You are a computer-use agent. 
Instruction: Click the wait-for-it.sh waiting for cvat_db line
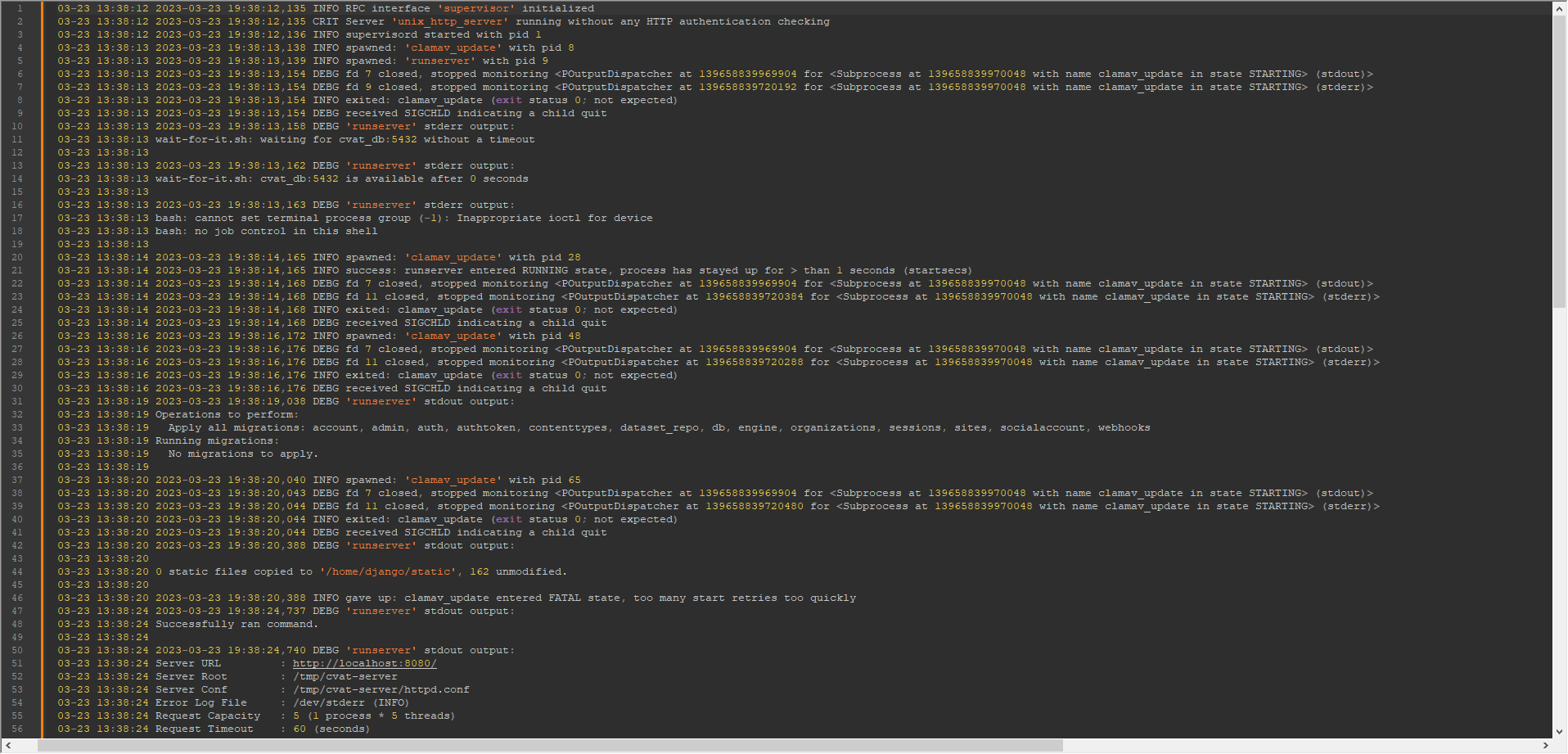[x=295, y=139]
